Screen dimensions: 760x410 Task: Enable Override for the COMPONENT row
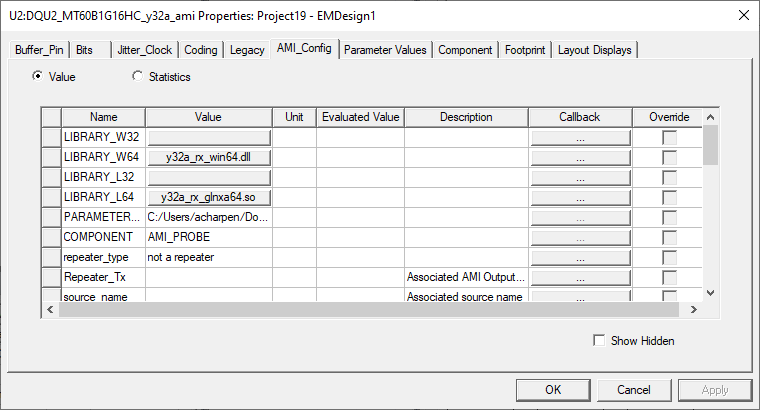pos(669,237)
